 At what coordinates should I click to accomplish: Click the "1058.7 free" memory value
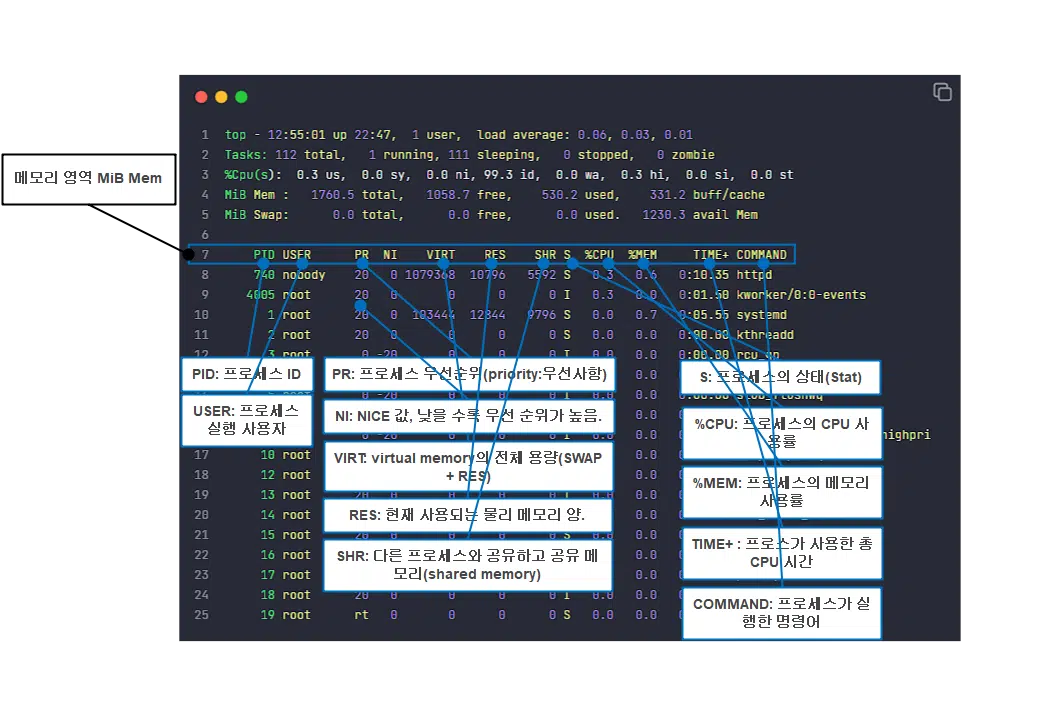coord(469,195)
